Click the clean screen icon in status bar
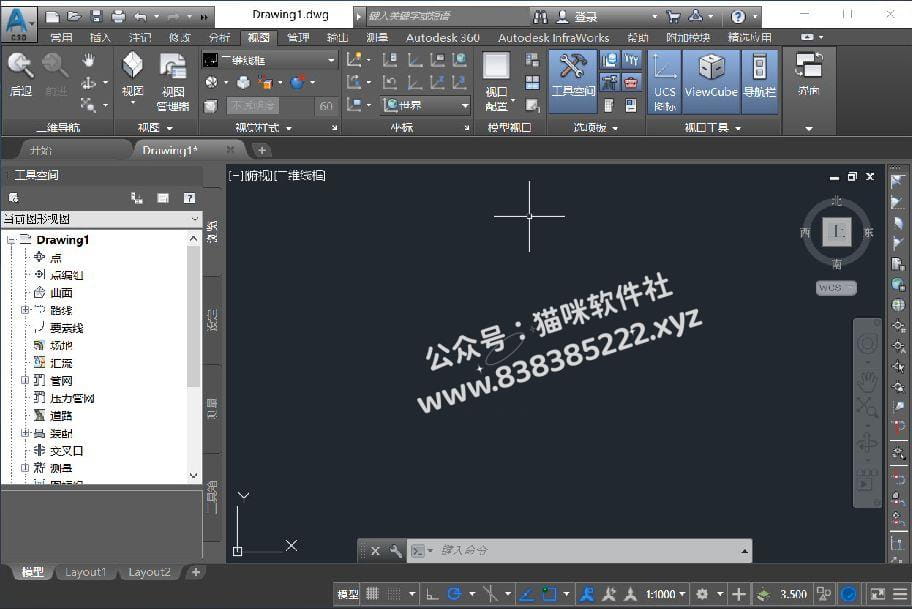Image resolution: width=912 pixels, height=609 pixels. pyautogui.click(x=877, y=594)
